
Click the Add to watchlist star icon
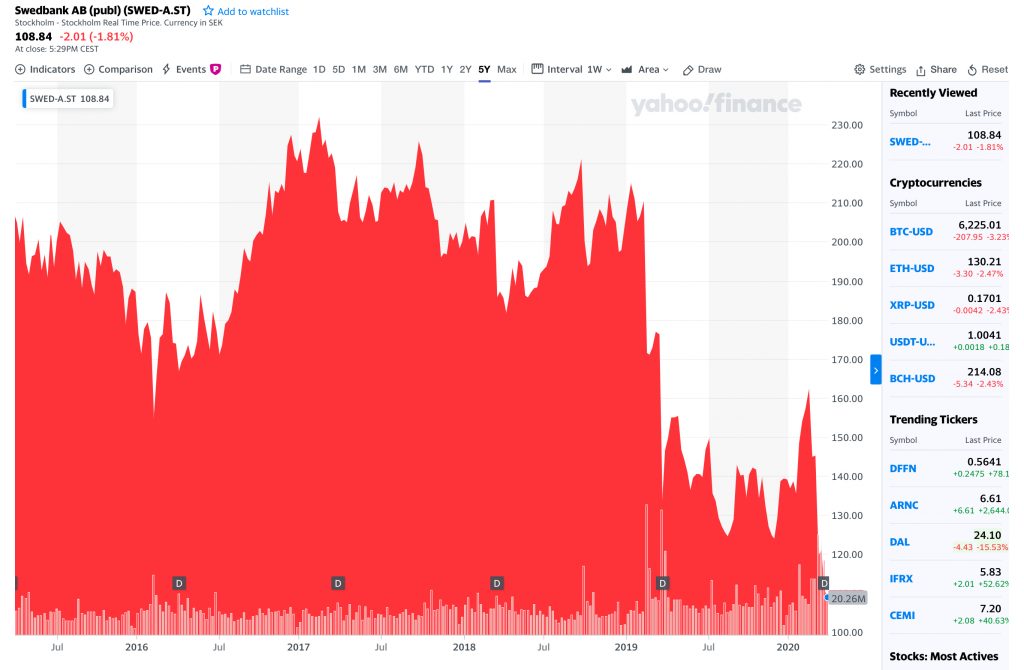pyautogui.click(x=208, y=10)
